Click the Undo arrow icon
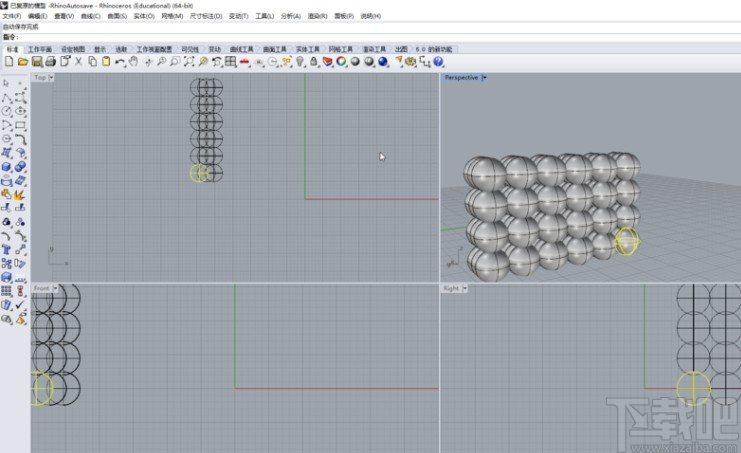The width and height of the screenshot is (741, 453). 120,62
